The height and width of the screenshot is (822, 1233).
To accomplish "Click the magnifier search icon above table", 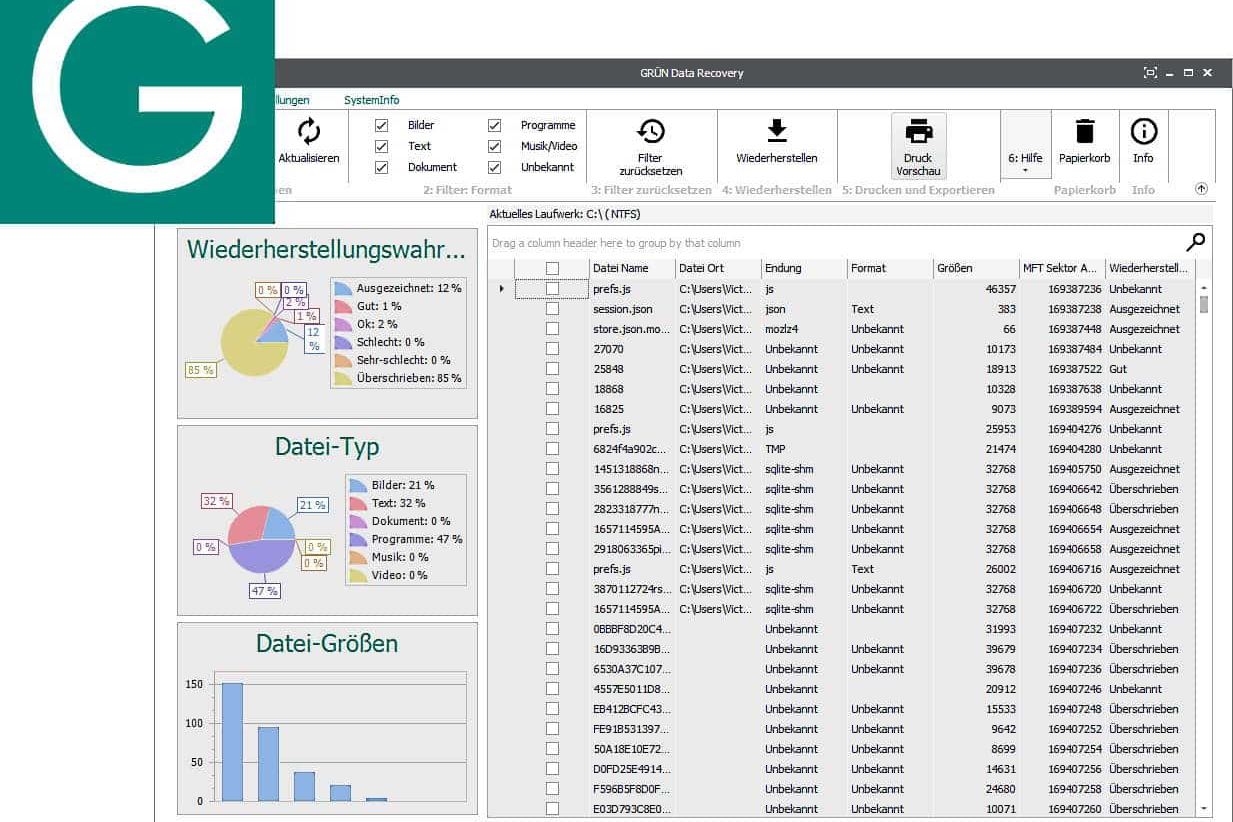I will point(1195,242).
